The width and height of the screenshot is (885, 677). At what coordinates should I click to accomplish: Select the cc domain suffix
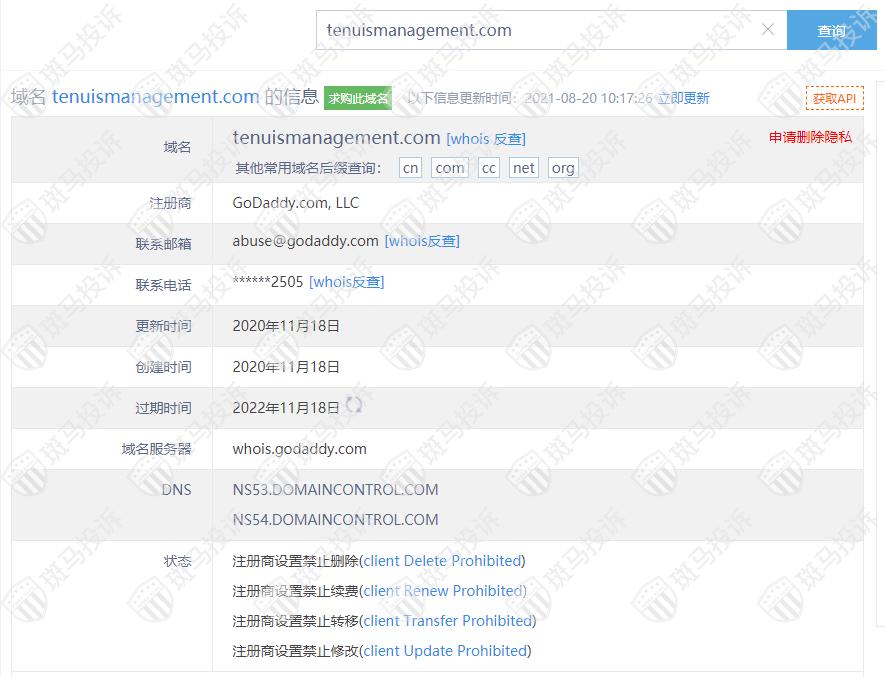pyautogui.click(x=488, y=168)
